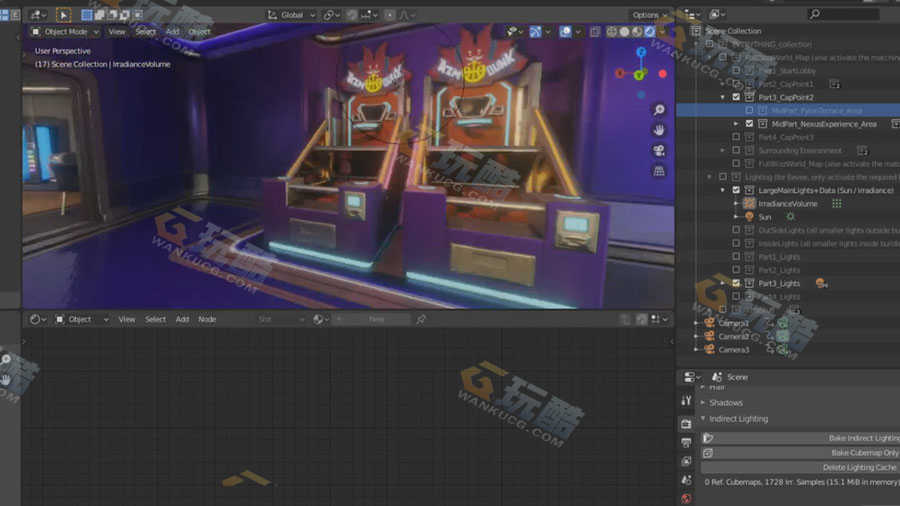
Task: Expand the Shadows panel
Action: click(x=726, y=403)
